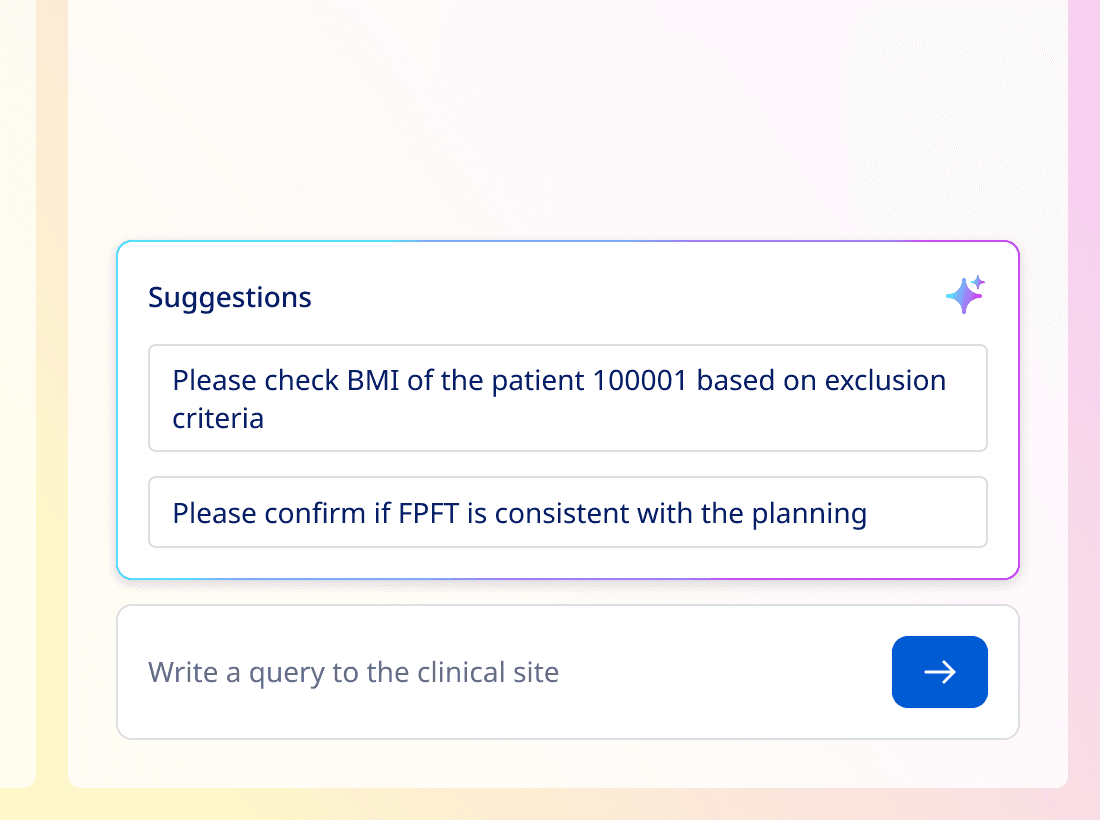Click the word "planning" in second suggestion
The image size is (1100, 820).
coord(808,513)
